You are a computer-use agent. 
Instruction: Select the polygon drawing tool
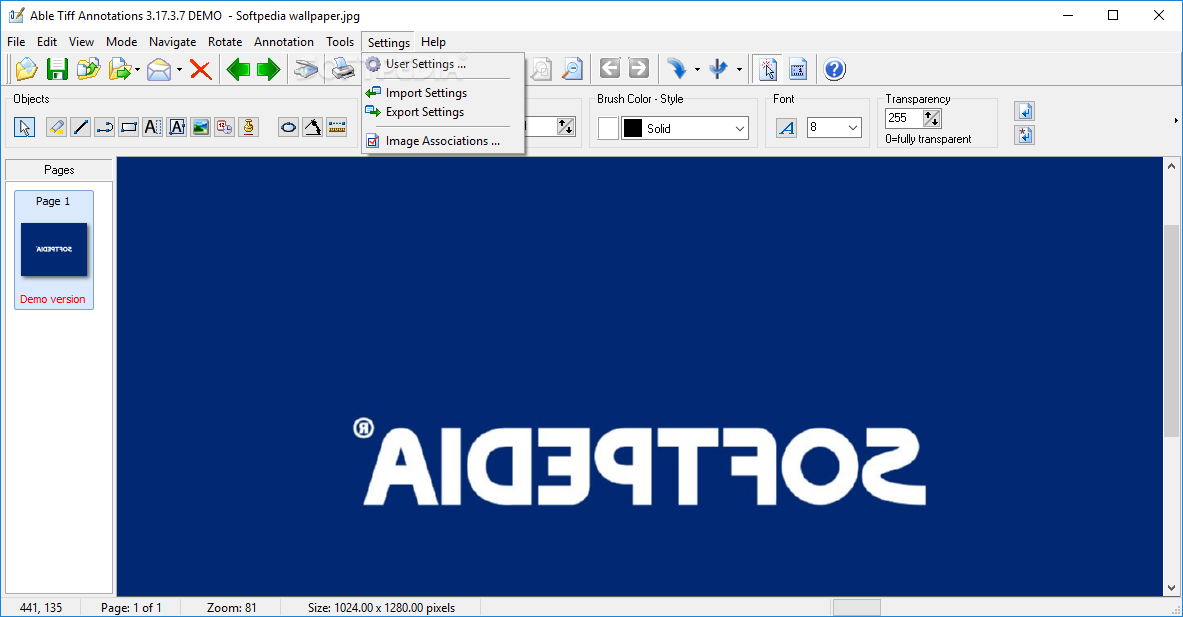(x=312, y=127)
